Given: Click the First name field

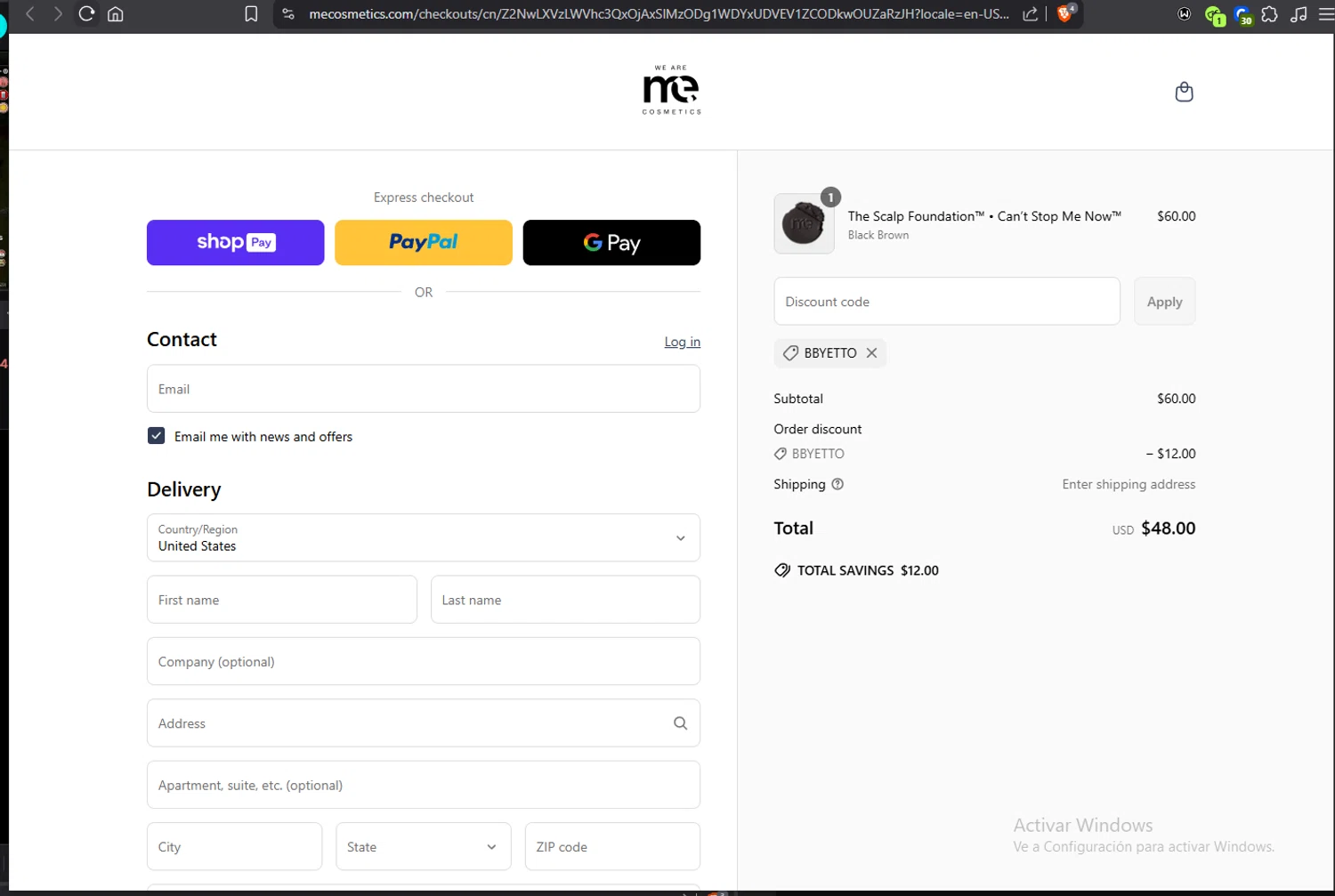Looking at the screenshot, I should [x=282, y=600].
